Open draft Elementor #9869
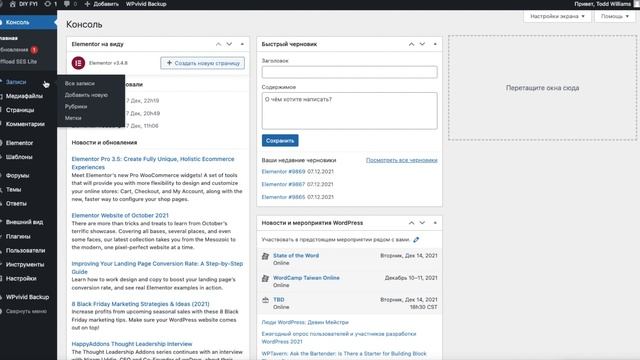Screen dimensions: 640x360 click(283, 171)
